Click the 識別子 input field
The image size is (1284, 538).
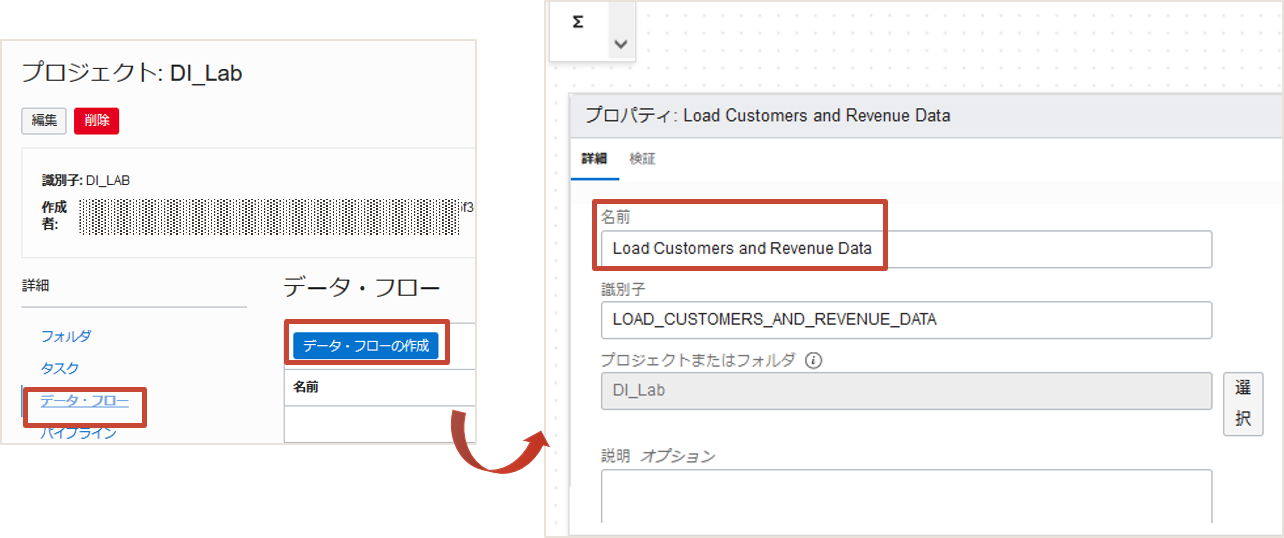[x=905, y=320]
